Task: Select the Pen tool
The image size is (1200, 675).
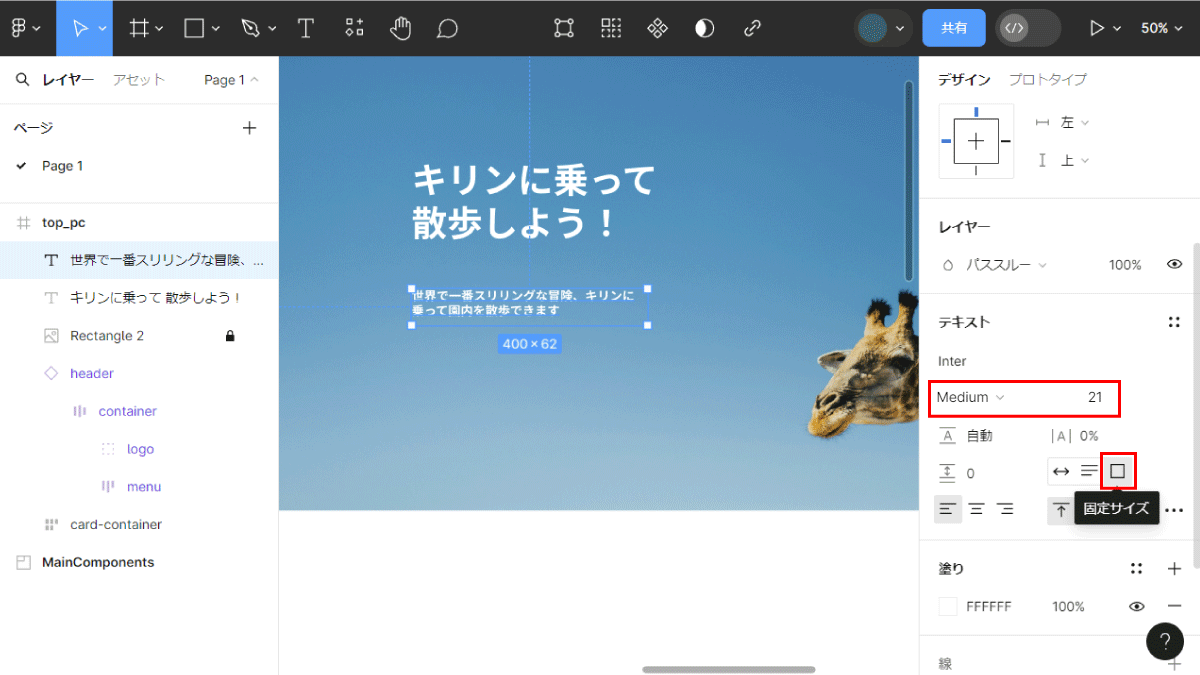Action: tap(251, 28)
